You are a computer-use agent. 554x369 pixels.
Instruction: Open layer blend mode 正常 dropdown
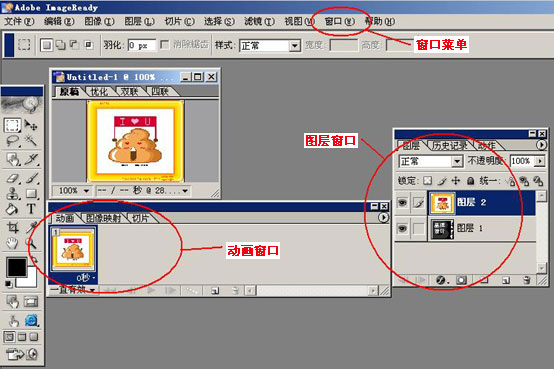[x=457, y=162]
